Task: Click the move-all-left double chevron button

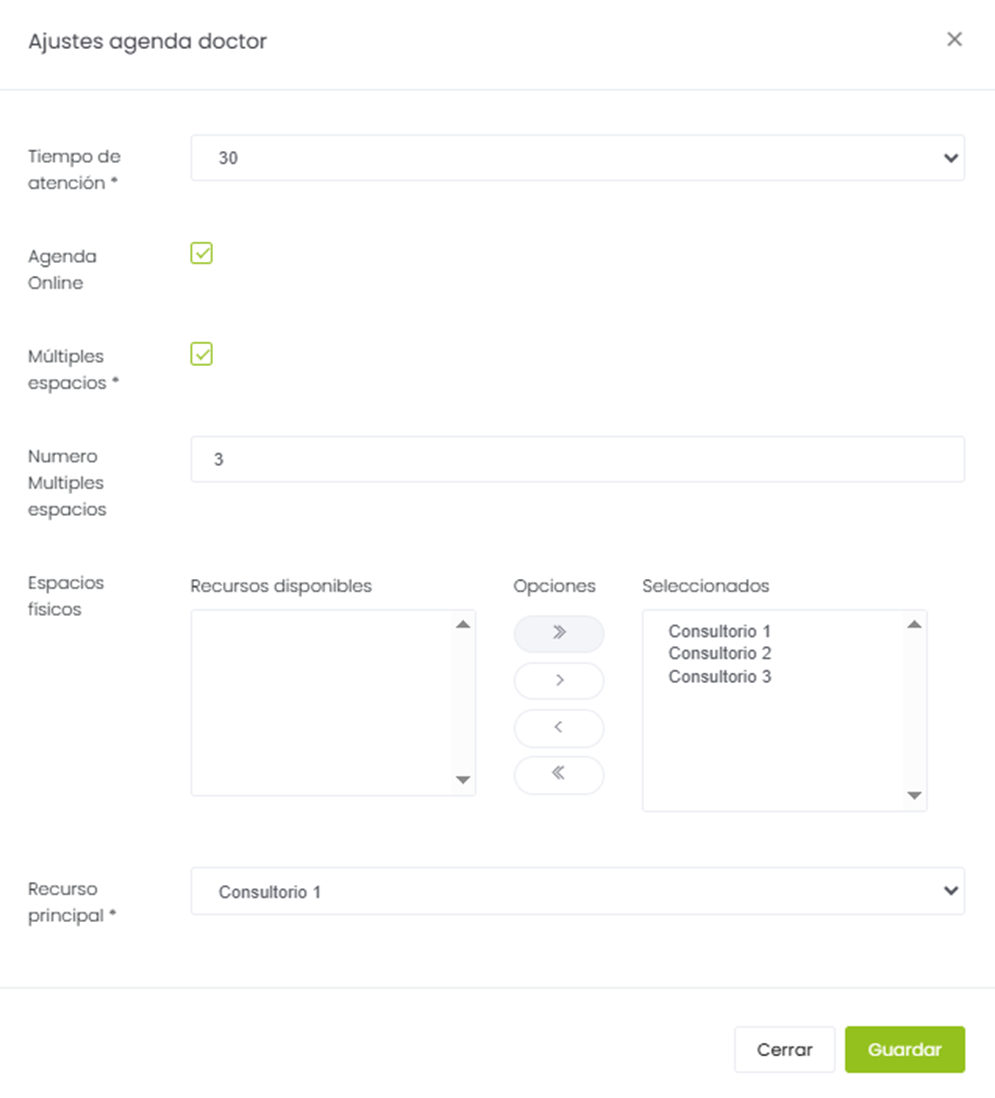Action: tap(558, 774)
